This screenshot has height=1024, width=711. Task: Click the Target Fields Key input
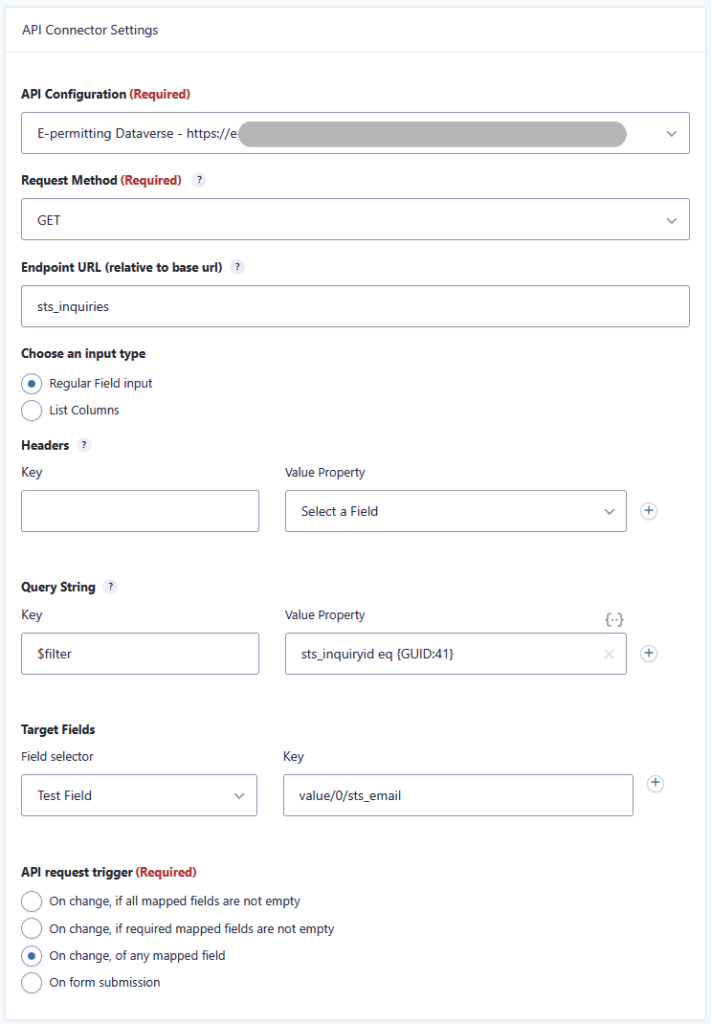460,794
